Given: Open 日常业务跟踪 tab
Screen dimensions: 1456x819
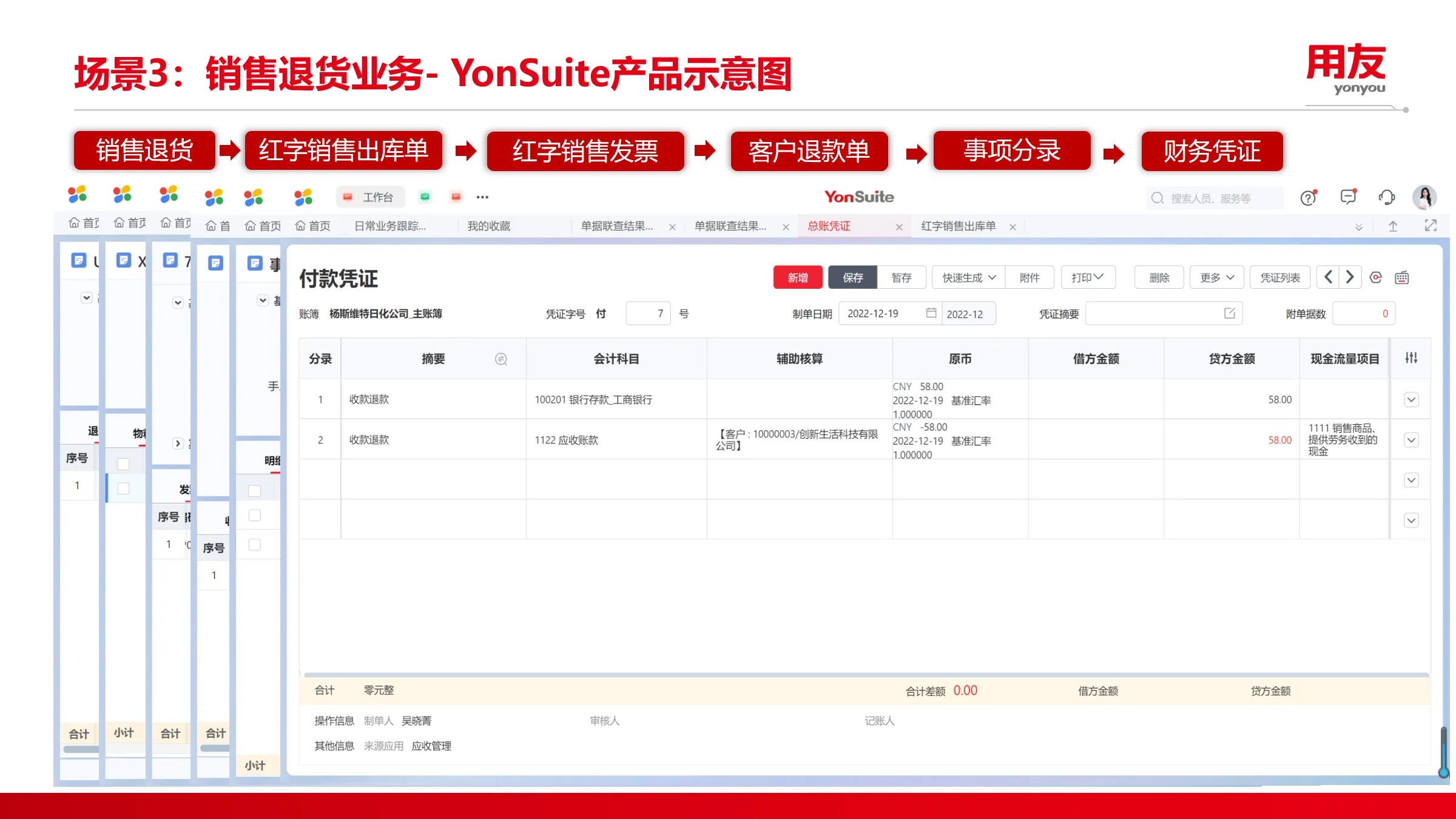Looking at the screenshot, I should pyautogui.click(x=390, y=226).
